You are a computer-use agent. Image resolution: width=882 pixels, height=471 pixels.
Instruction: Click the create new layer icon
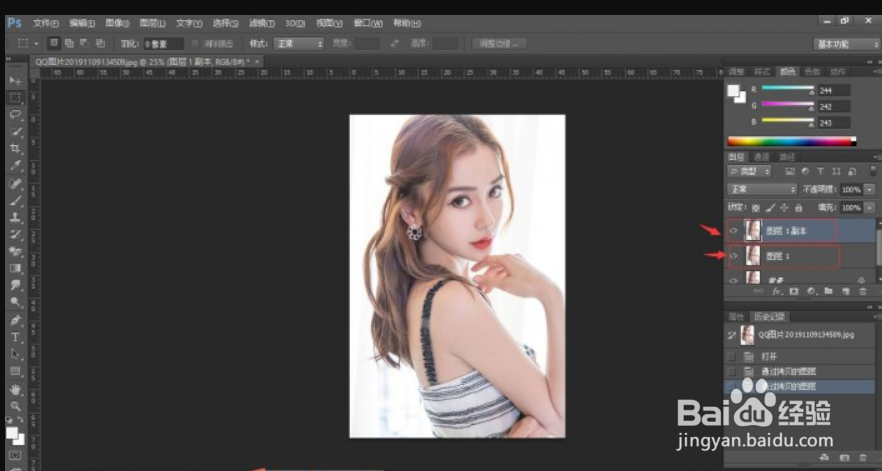point(845,291)
